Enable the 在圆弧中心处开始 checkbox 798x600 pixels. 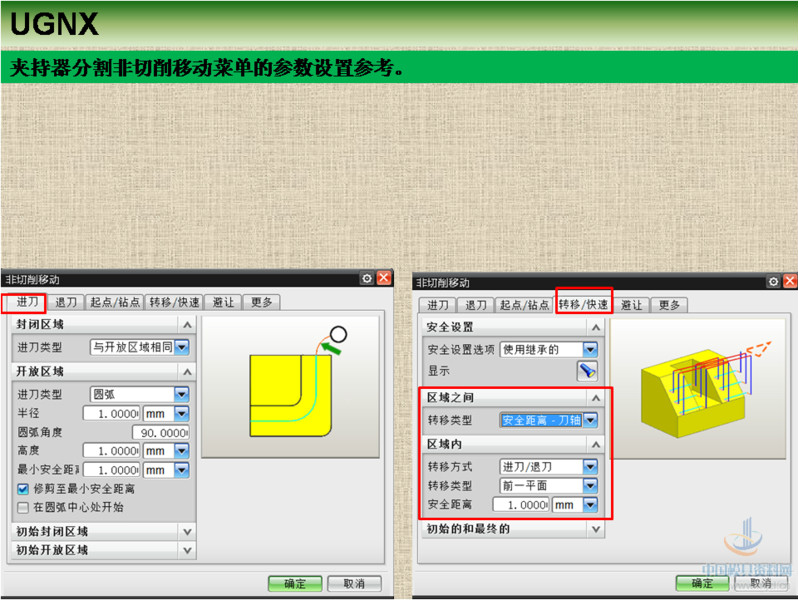(x=23, y=507)
